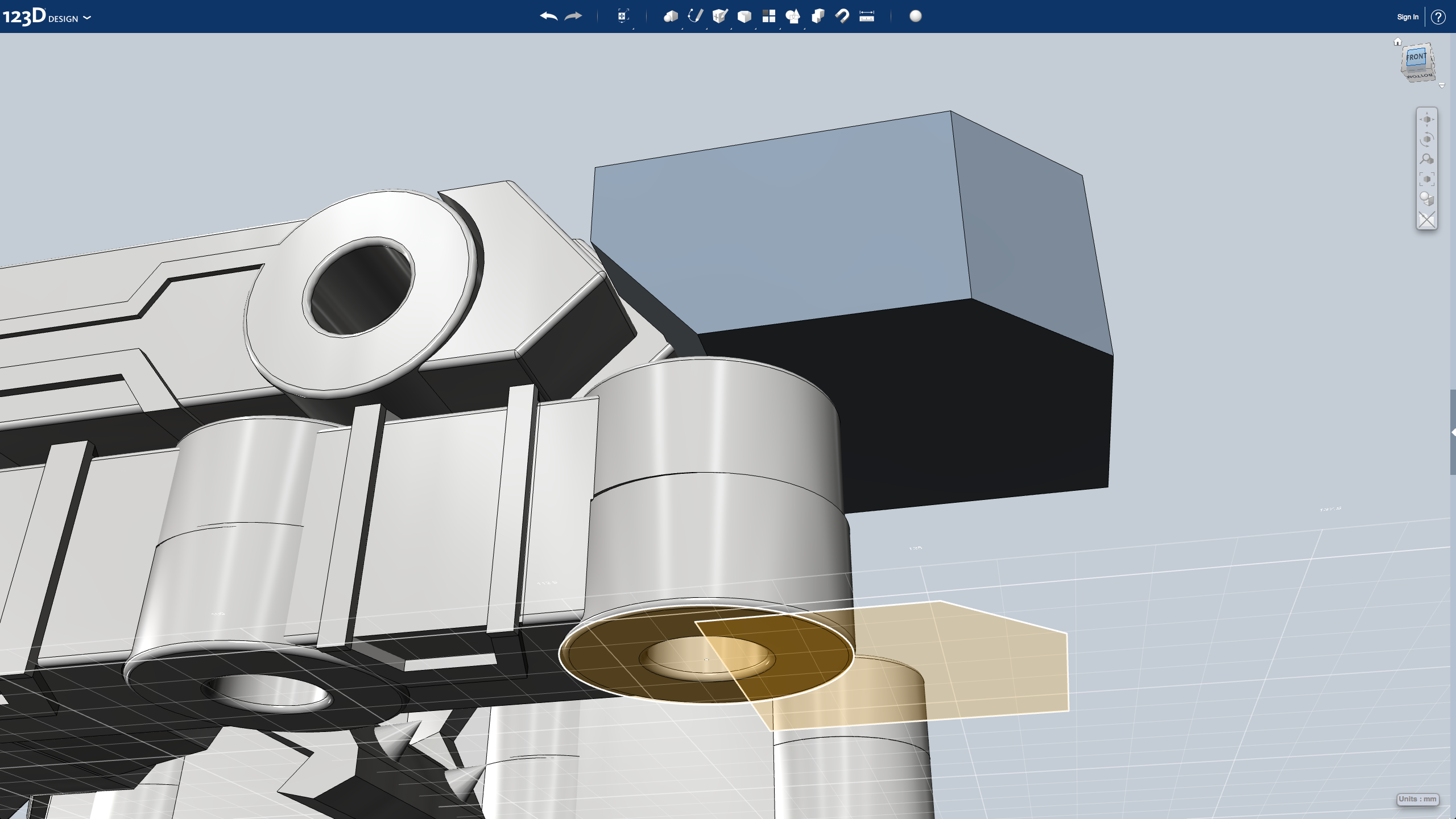Open the Pattern tool in the toolbar
This screenshot has height=819, width=1456.
[x=769, y=16]
